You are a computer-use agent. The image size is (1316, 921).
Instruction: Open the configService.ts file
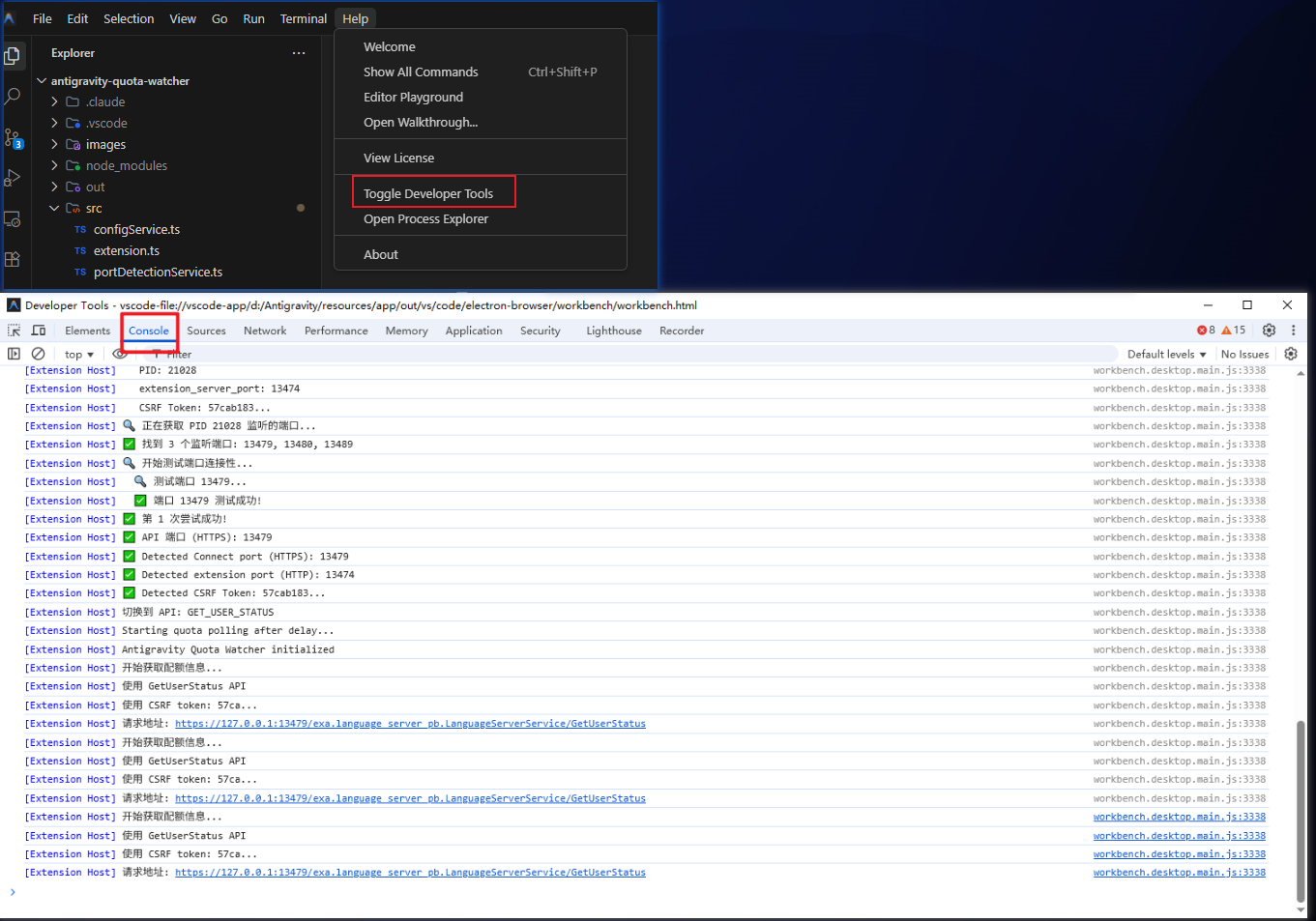136,230
